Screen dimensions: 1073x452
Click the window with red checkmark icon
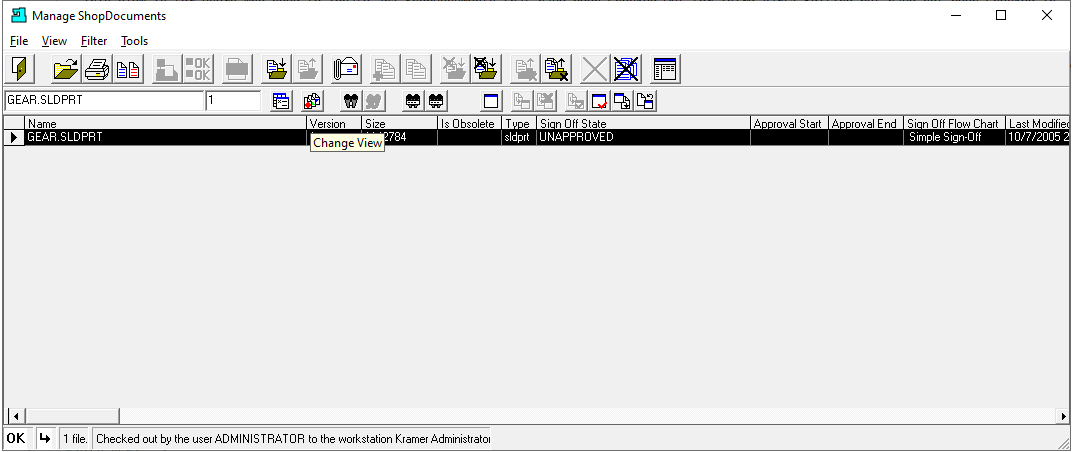(x=600, y=101)
